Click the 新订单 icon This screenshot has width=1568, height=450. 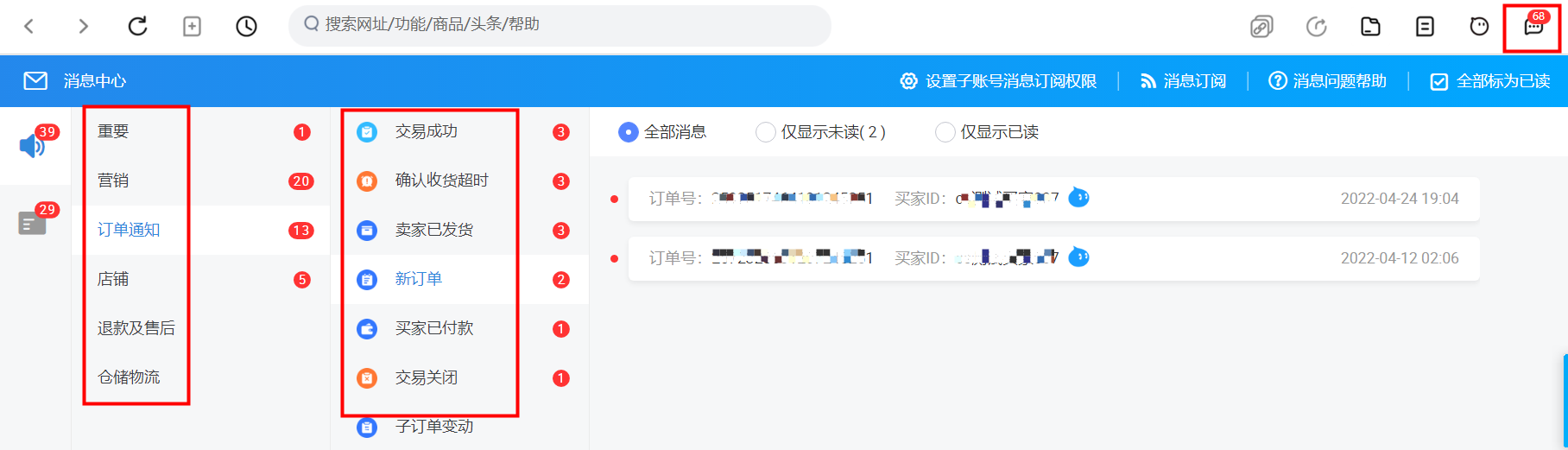pos(367,280)
